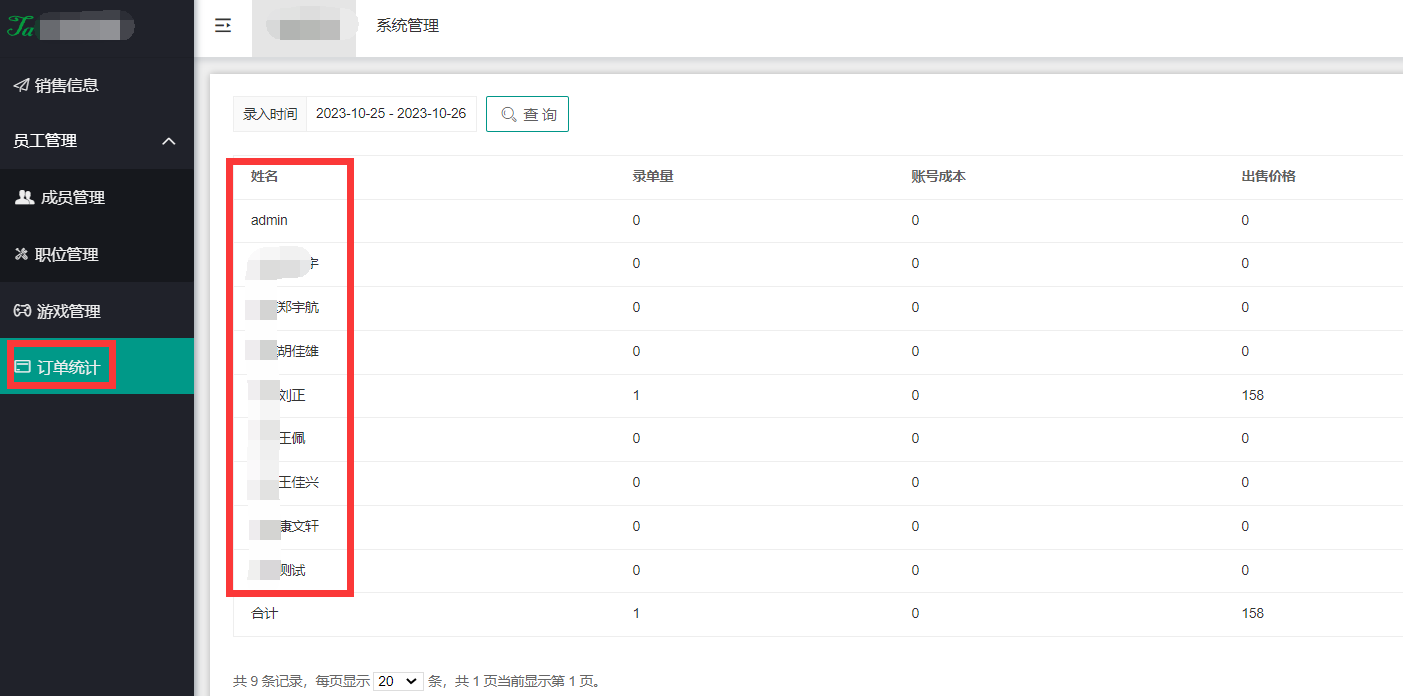Open the per-page 20 dropdown
The height and width of the screenshot is (696, 1403).
(x=398, y=681)
